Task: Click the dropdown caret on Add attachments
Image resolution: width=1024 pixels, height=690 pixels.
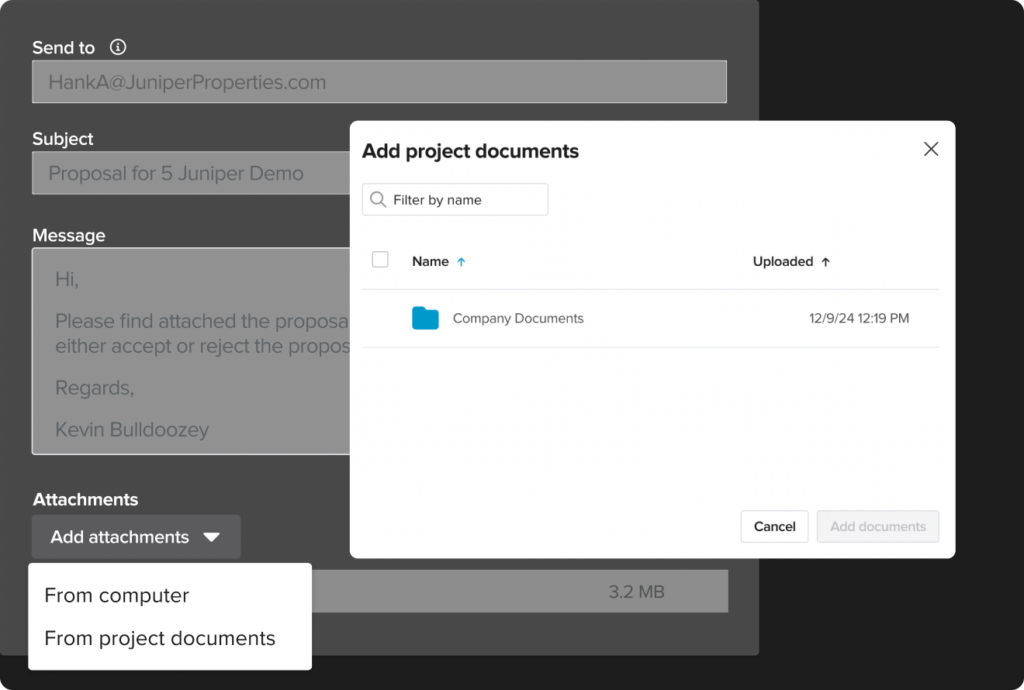Action: [x=211, y=537]
